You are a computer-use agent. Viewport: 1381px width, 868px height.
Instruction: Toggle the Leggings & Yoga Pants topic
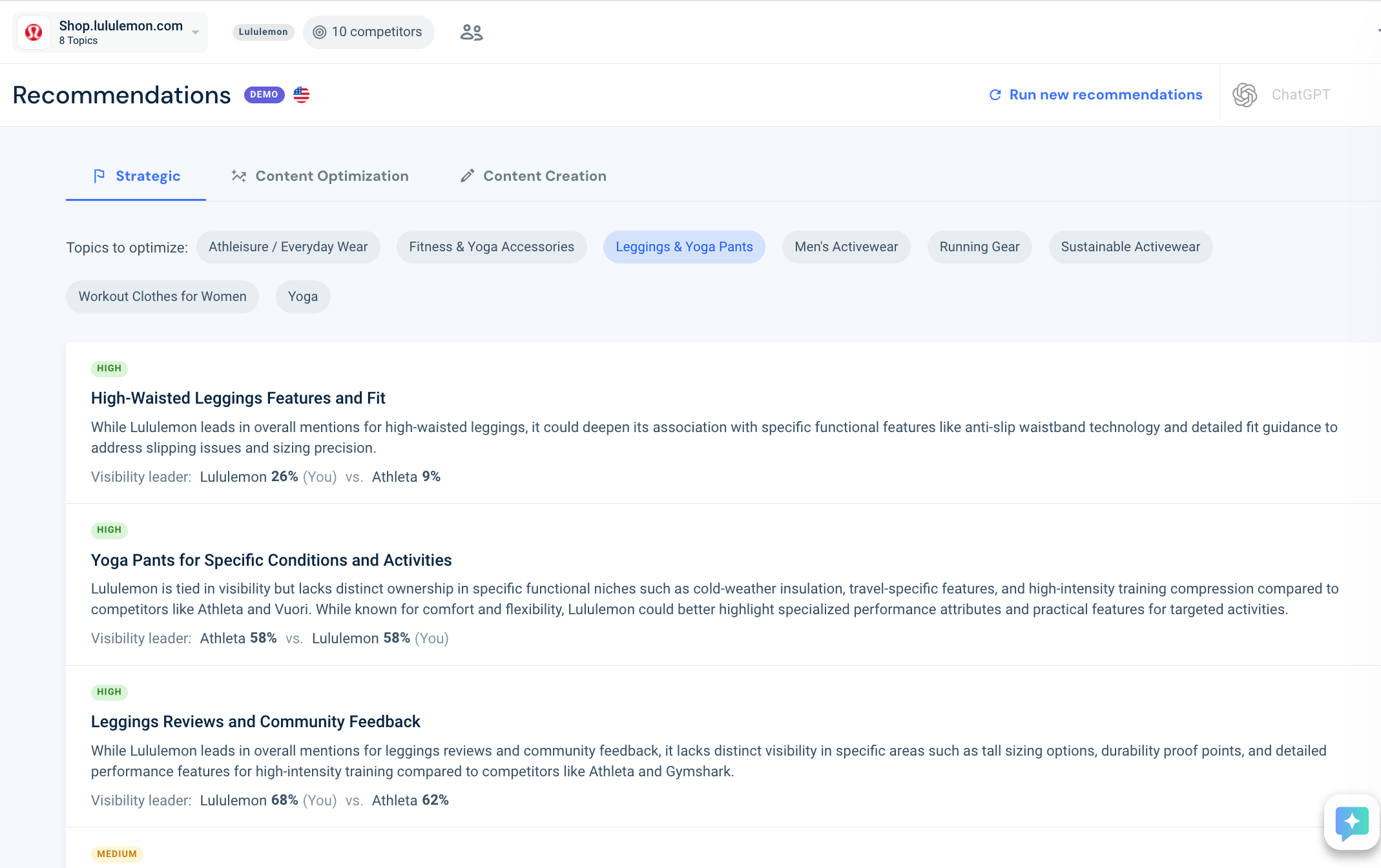click(684, 247)
